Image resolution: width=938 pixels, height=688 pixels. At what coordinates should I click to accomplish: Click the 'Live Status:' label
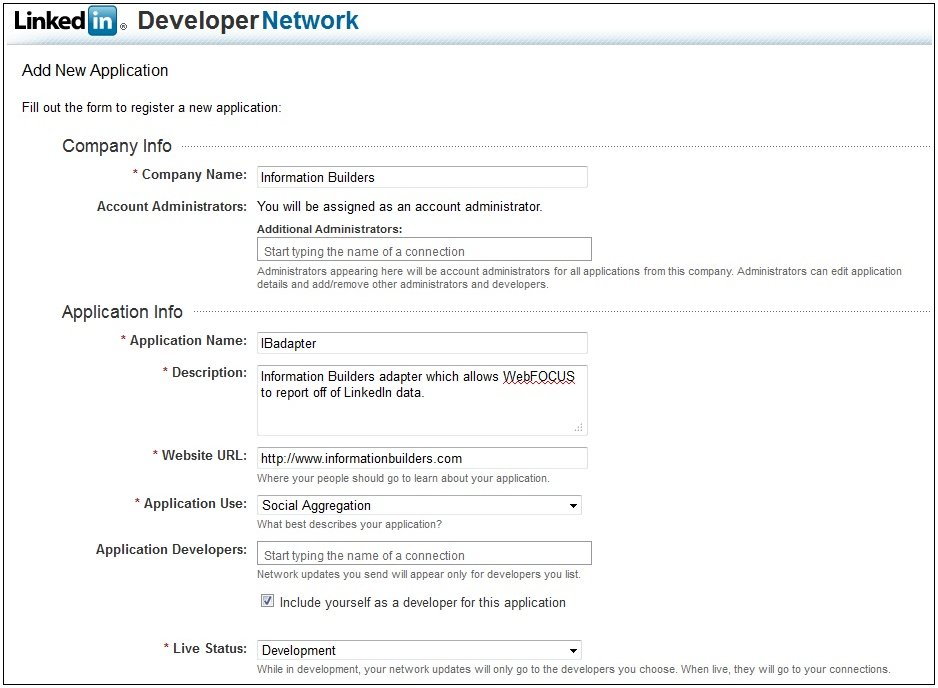tap(209, 649)
